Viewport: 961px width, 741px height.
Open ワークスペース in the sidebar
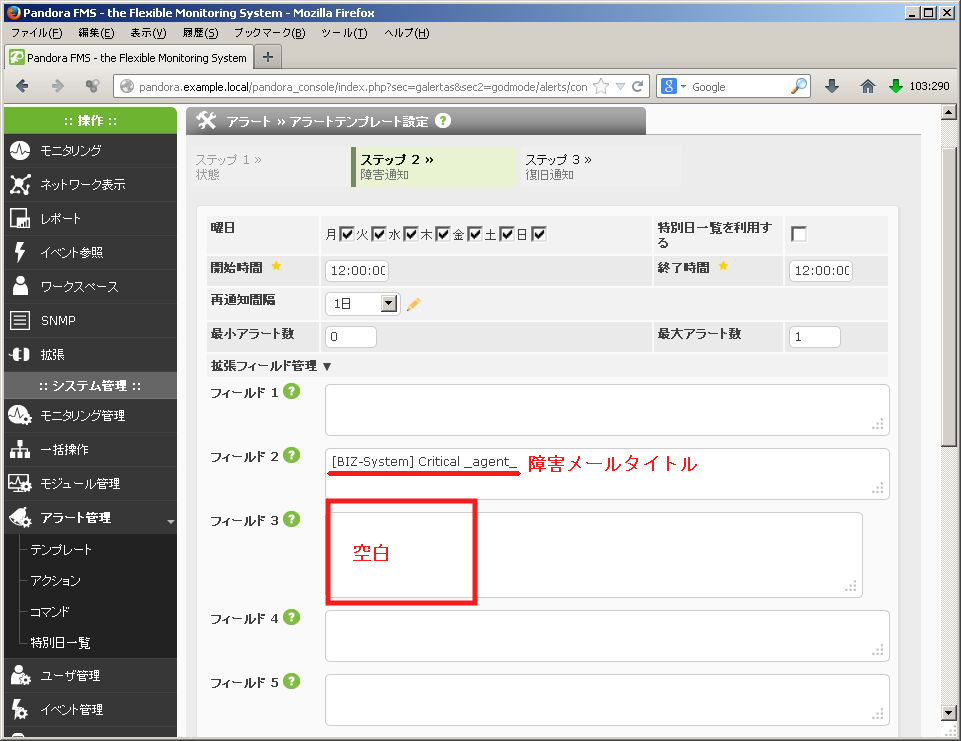tap(90, 286)
